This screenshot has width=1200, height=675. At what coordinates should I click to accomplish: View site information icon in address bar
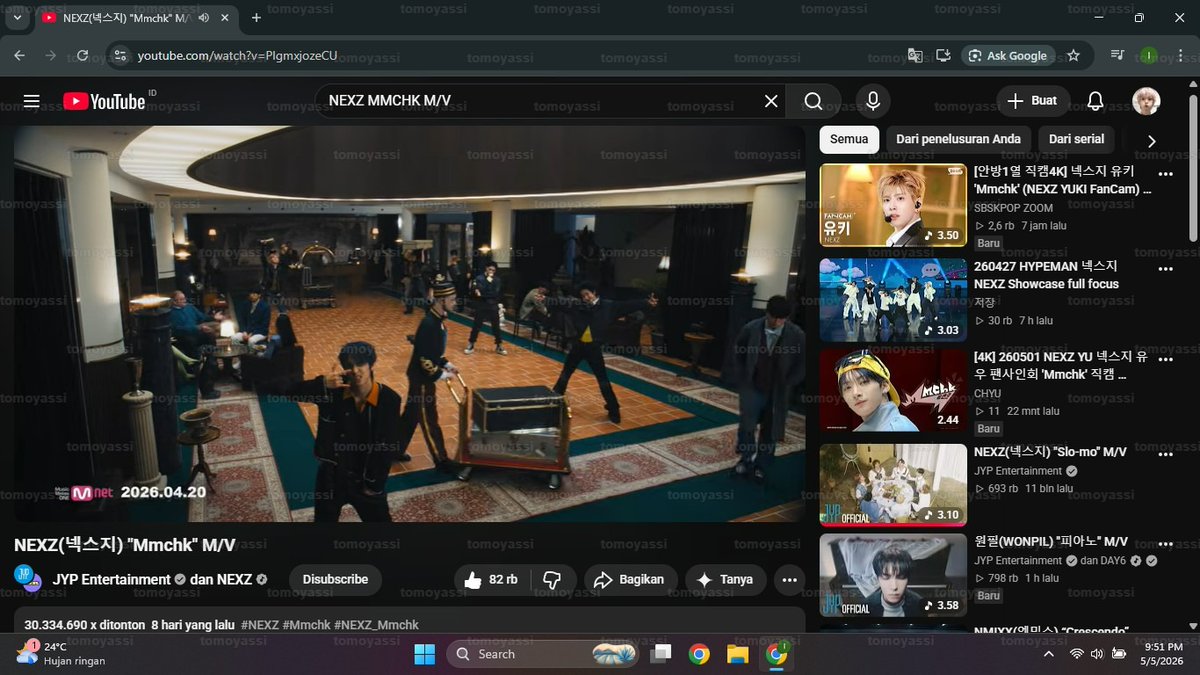(119, 56)
